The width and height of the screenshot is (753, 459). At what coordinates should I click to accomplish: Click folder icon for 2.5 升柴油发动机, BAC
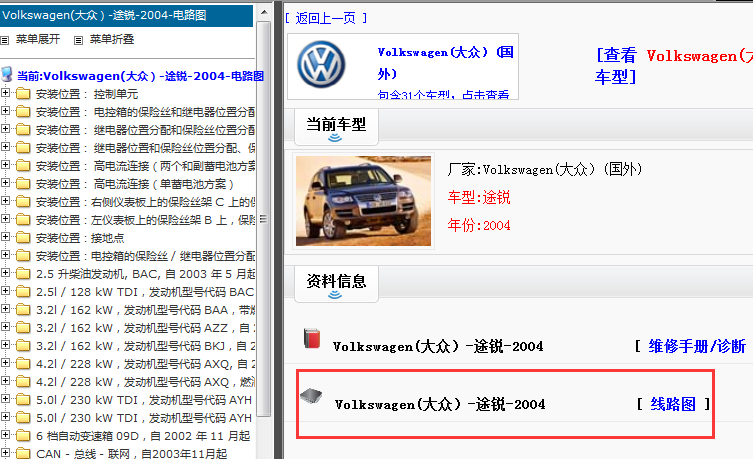coord(23,274)
